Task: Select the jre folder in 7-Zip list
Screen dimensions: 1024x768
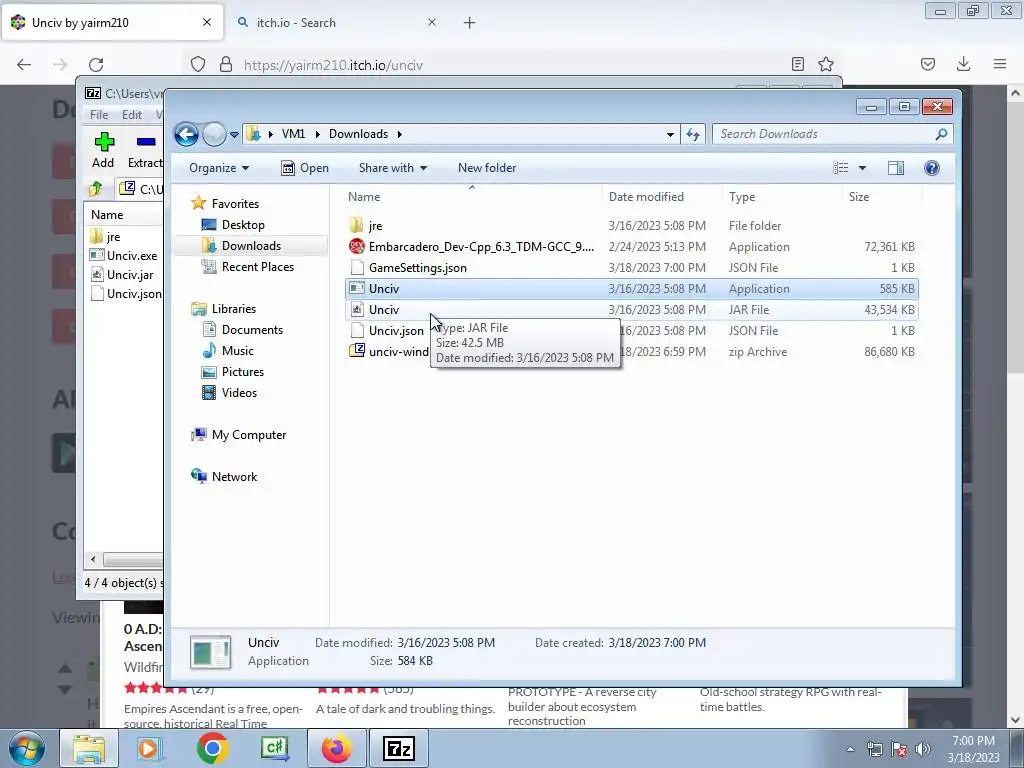Action: [106, 237]
